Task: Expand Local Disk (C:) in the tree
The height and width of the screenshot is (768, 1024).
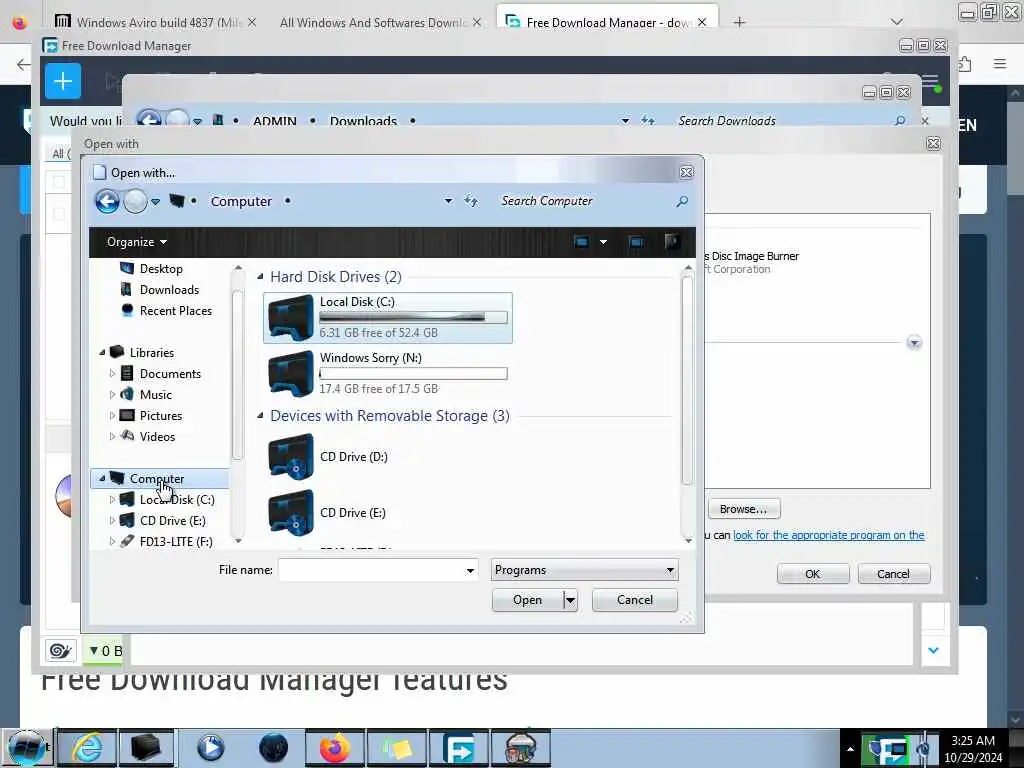Action: point(112,500)
